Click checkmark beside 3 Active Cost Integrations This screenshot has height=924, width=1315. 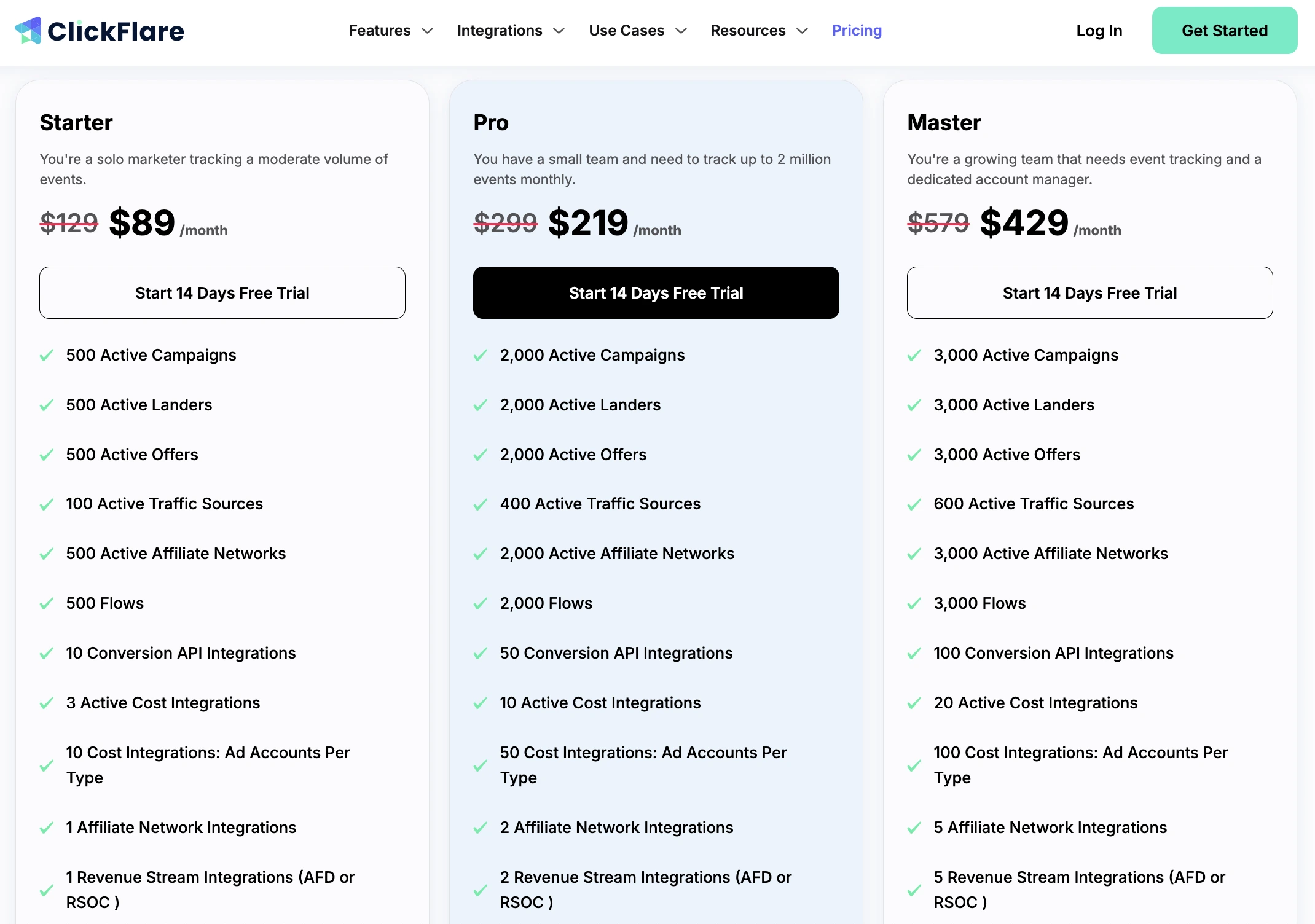click(47, 703)
